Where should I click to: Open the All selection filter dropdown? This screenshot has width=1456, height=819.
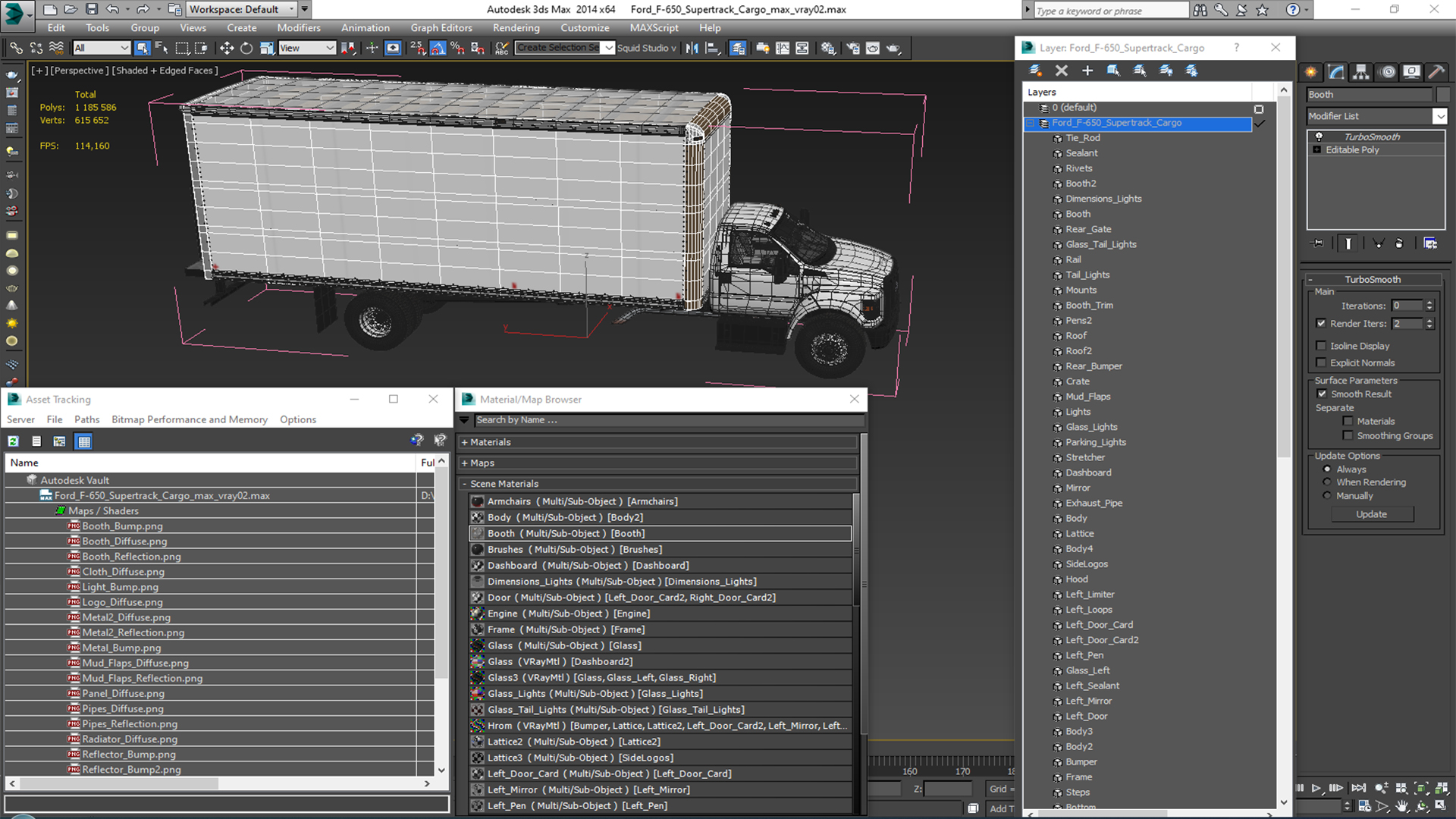click(x=102, y=48)
